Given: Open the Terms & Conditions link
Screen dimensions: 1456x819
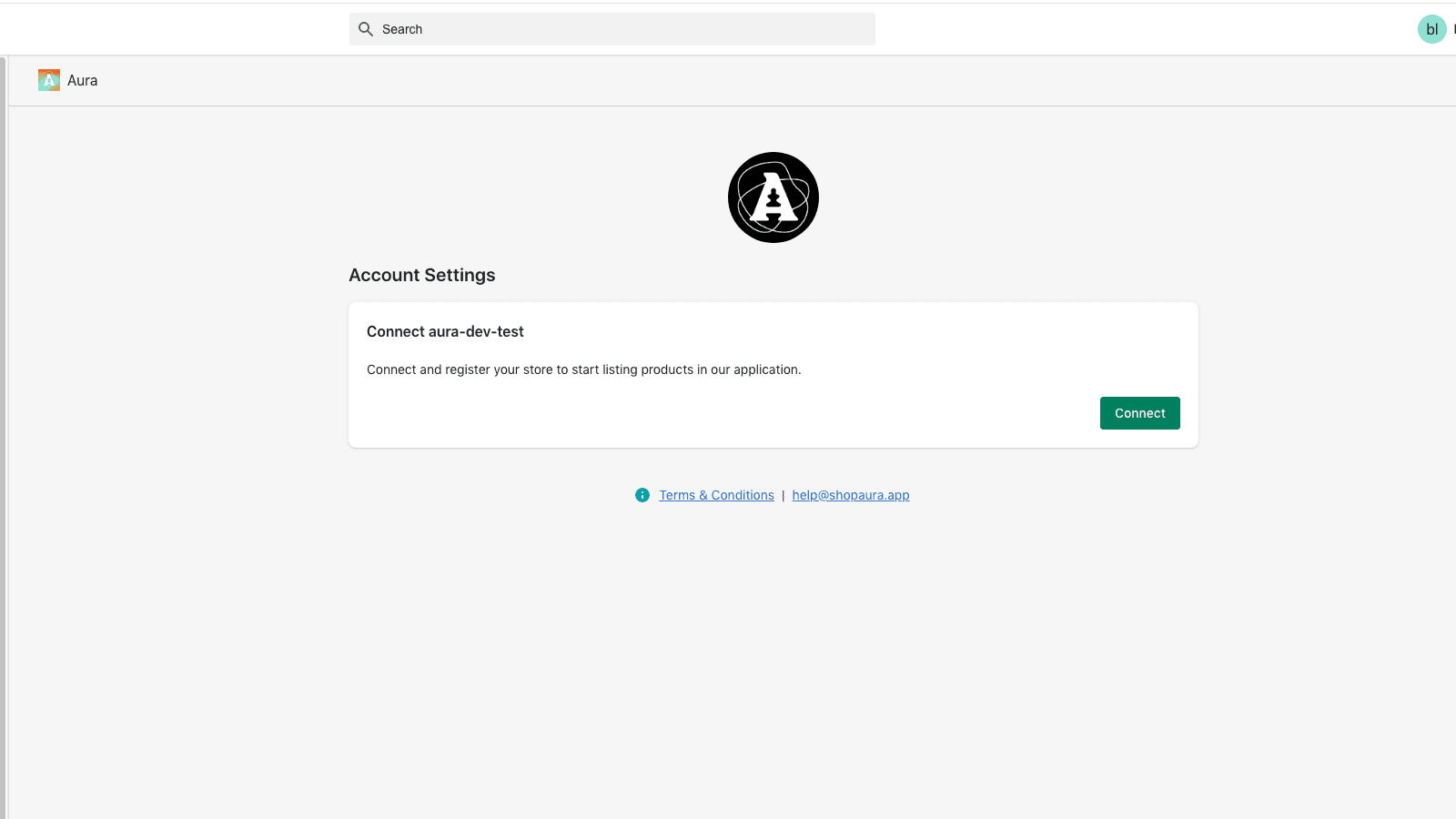Looking at the screenshot, I should (716, 495).
